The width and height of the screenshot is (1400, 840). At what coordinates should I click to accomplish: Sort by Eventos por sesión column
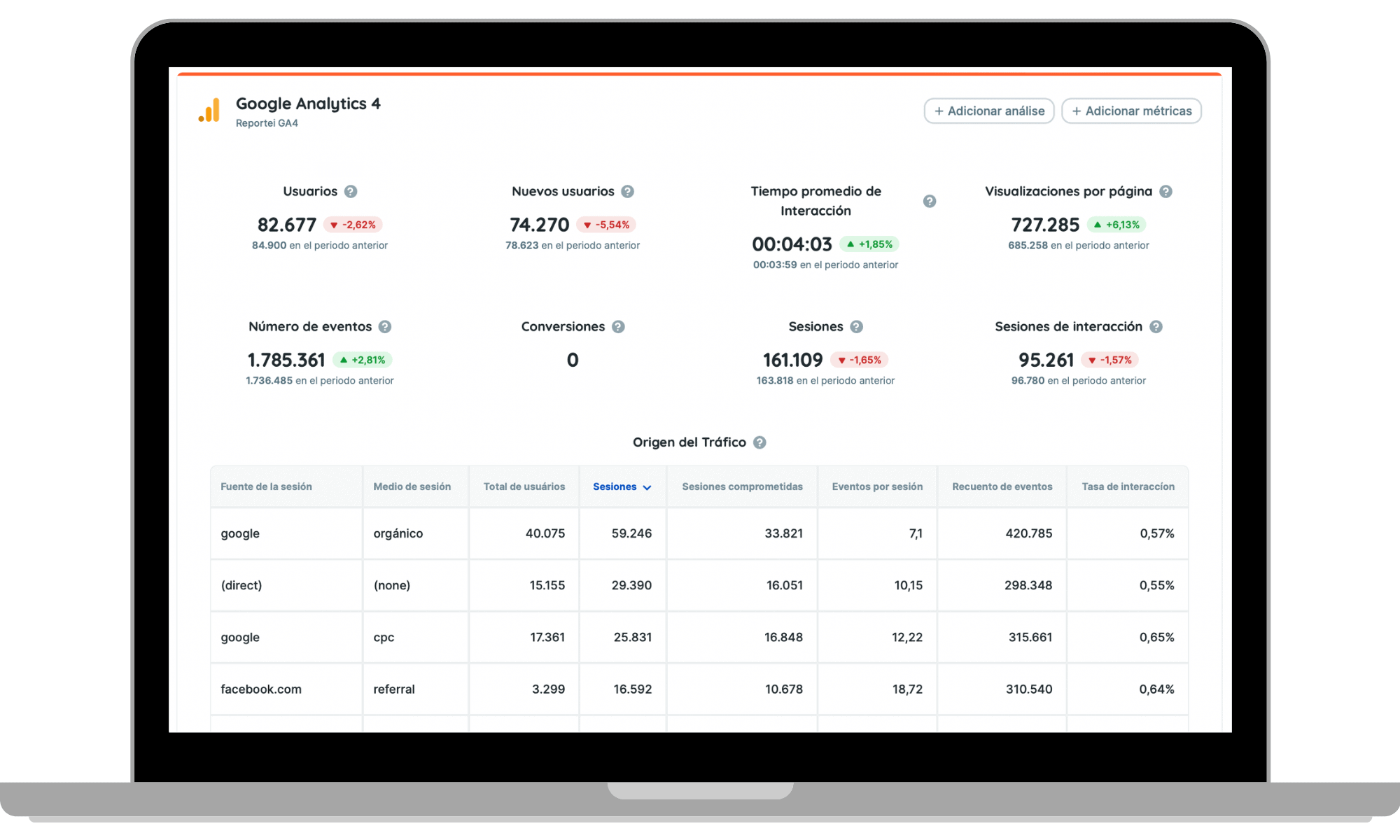[877, 486]
